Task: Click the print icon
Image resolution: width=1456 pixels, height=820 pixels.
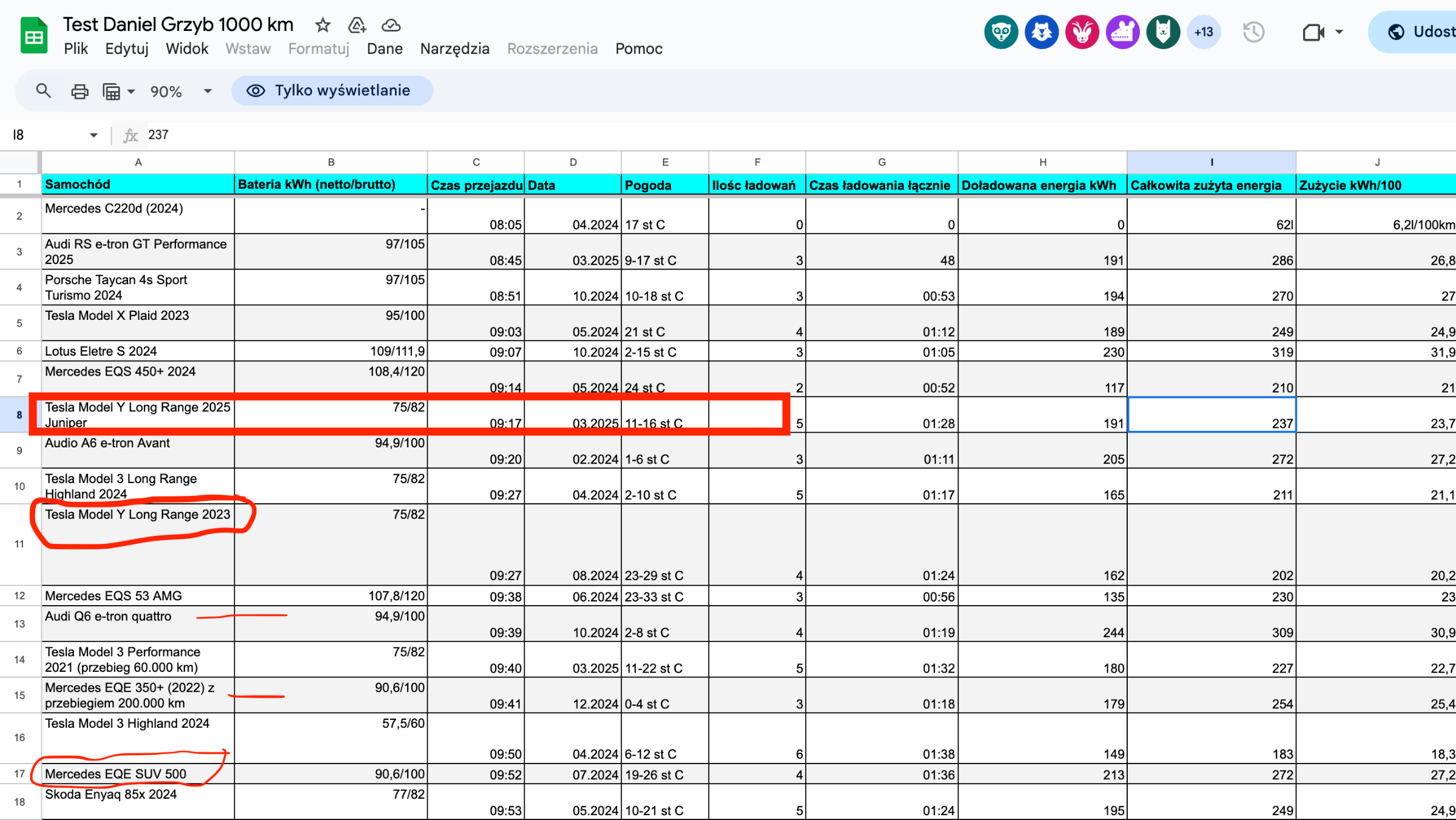Action: (79, 91)
